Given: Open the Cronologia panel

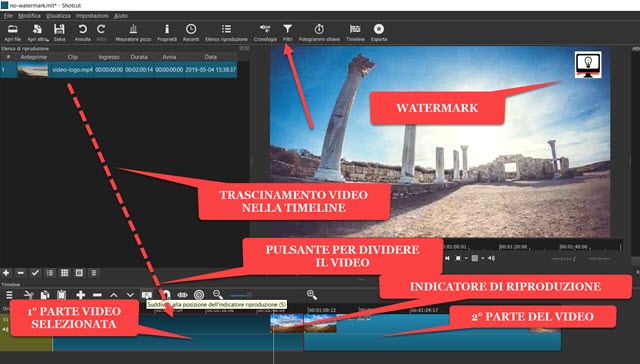Looking at the screenshot, I should [265, 33].
